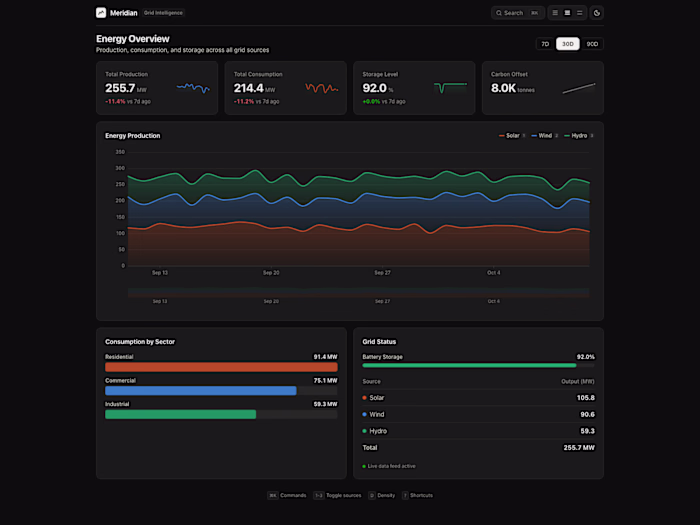This screenshot has height=525, width=700.
Task: Click the Meridian brand name
Action: 124,13
